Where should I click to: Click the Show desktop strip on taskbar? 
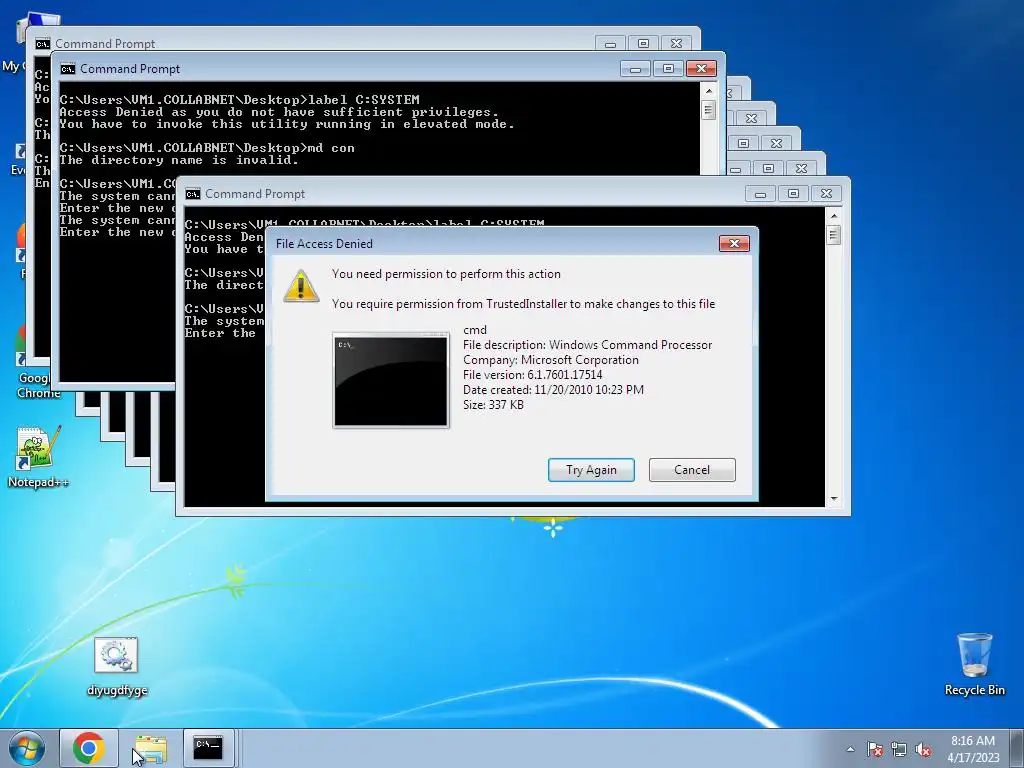coord(1017,748)
